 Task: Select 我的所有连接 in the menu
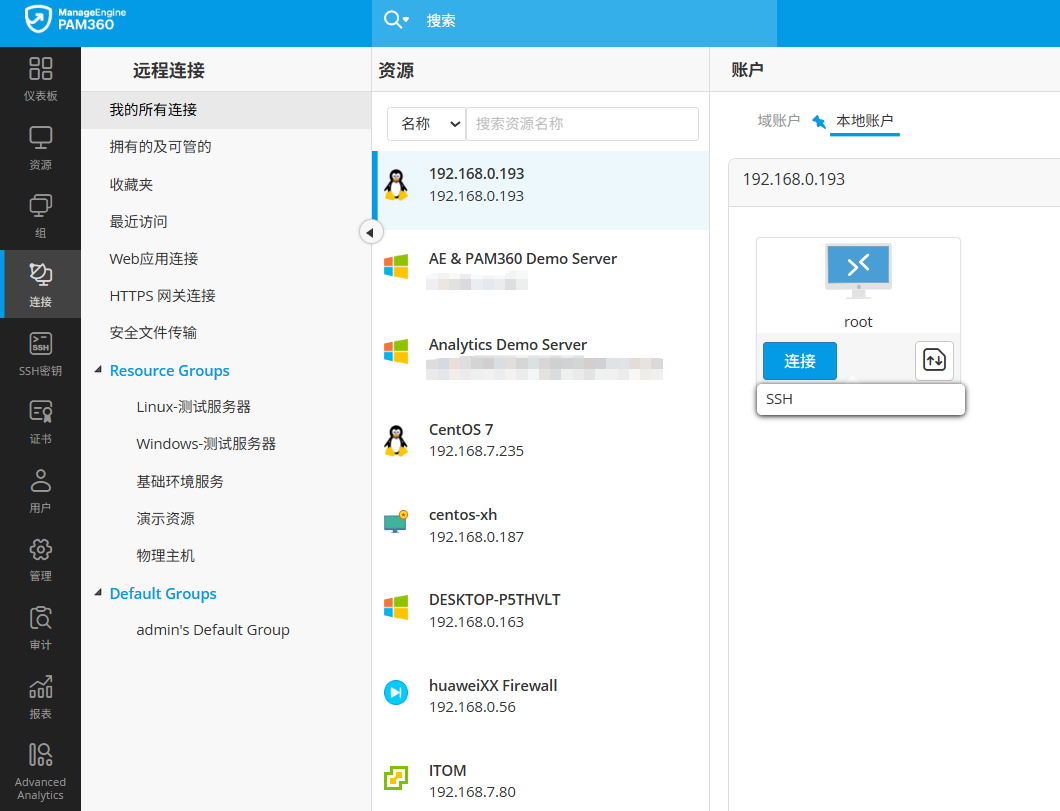tap(226, 110)
